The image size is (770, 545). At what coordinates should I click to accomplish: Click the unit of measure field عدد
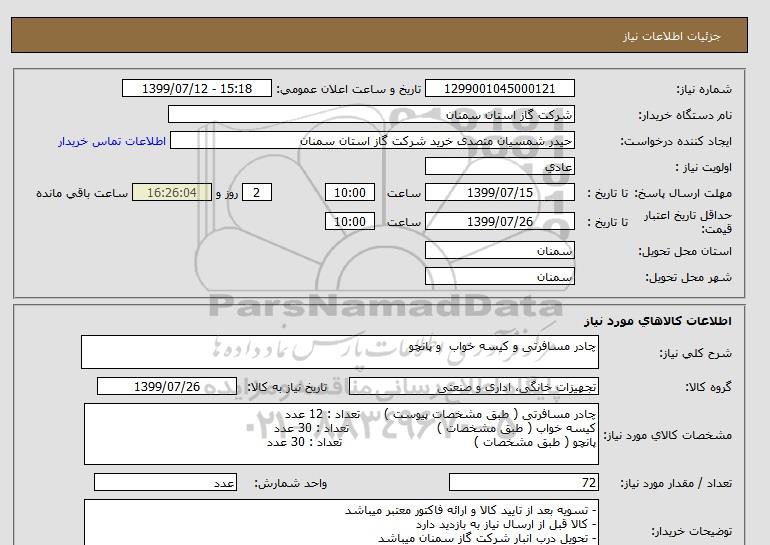pos(165,483)
